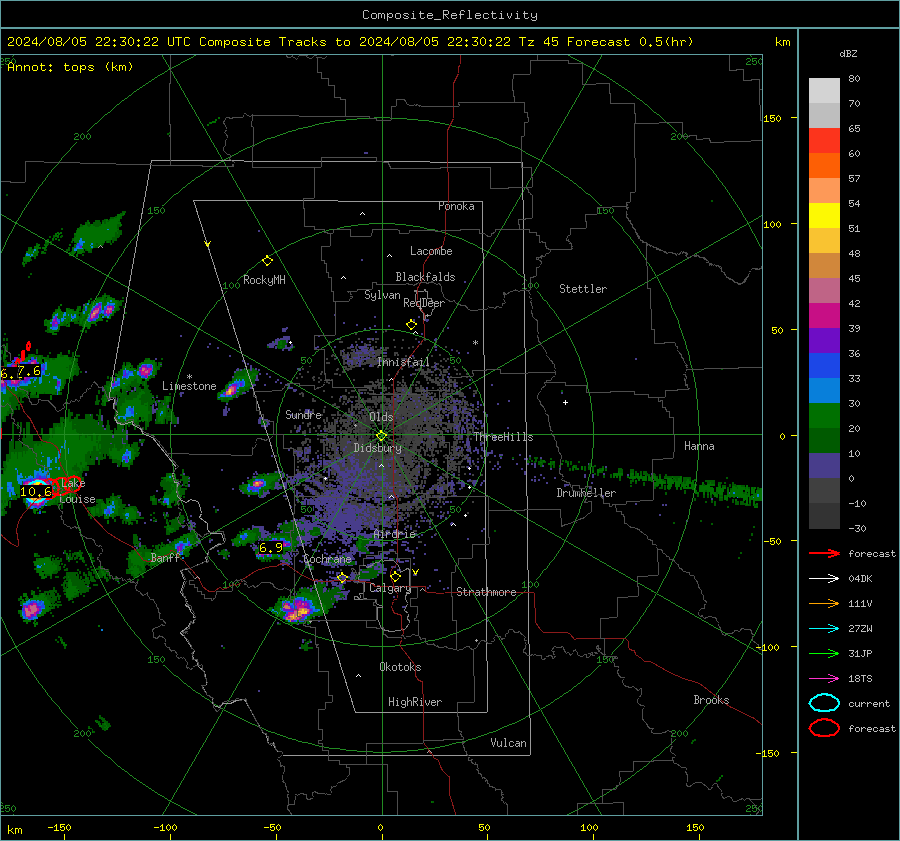Screen dimensions: 900x841
Task: Click the Lacombe town label
Action: (x=431, y=251)
